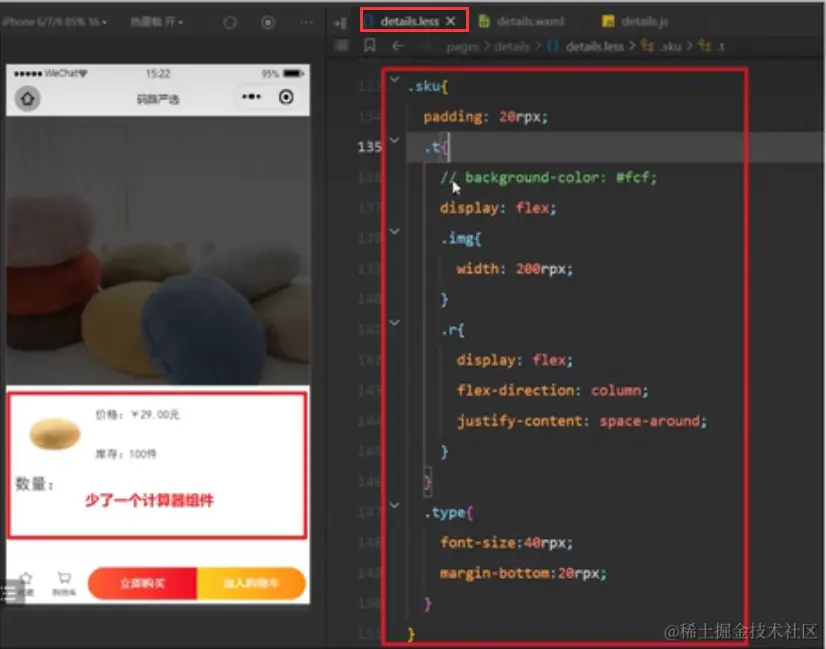Click the 数量 label in simulator

(34, 483)
